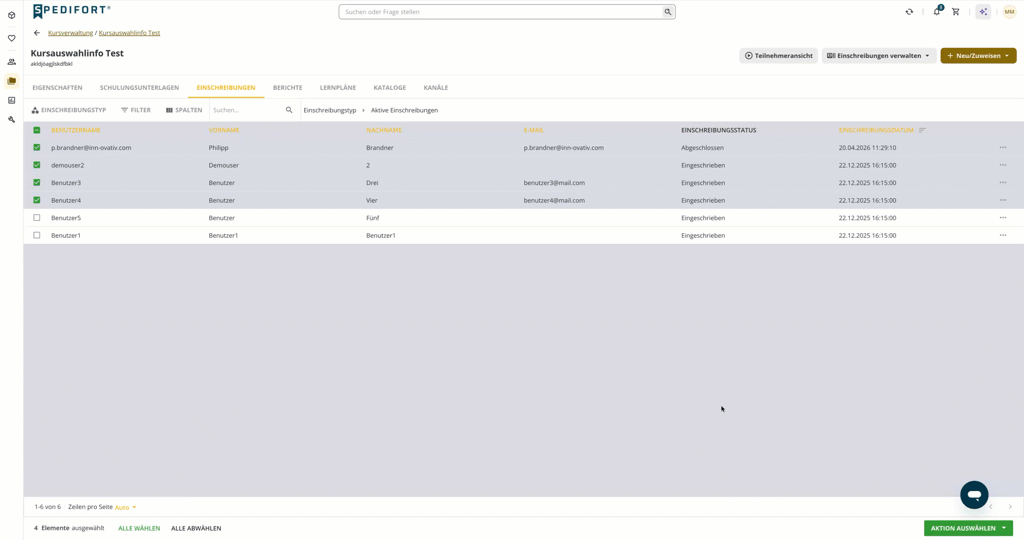The width and height of the screenshot is (1024, 540).
Task: Open row menu for Benutzer1
Action: pyautogui.click(x=1002, y=235)
